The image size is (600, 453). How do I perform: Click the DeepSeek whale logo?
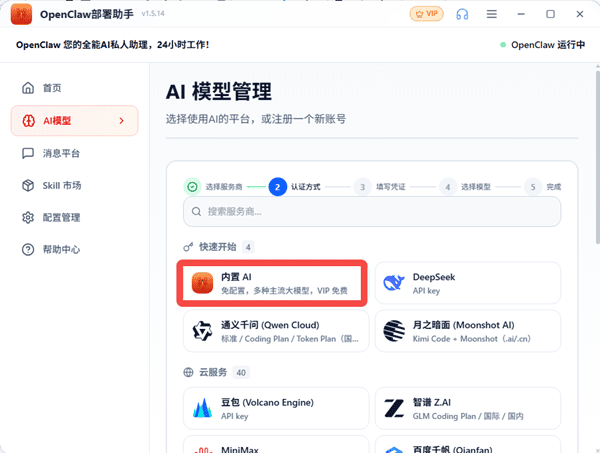pyautogui.click(x=394, y=283)
